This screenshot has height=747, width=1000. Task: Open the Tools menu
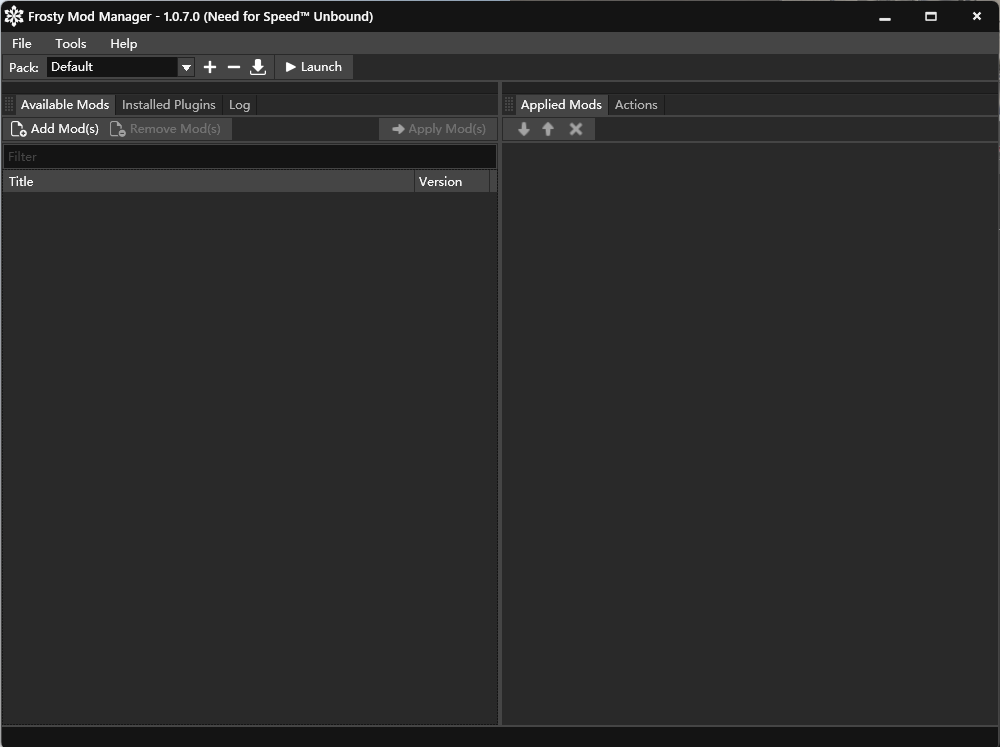[x=71, y=43]
